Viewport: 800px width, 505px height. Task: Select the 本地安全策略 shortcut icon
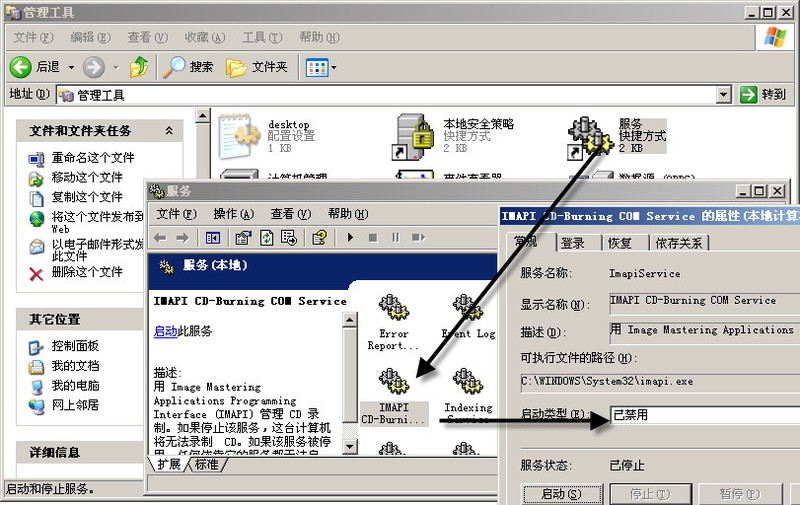click(x=414, y=137)
